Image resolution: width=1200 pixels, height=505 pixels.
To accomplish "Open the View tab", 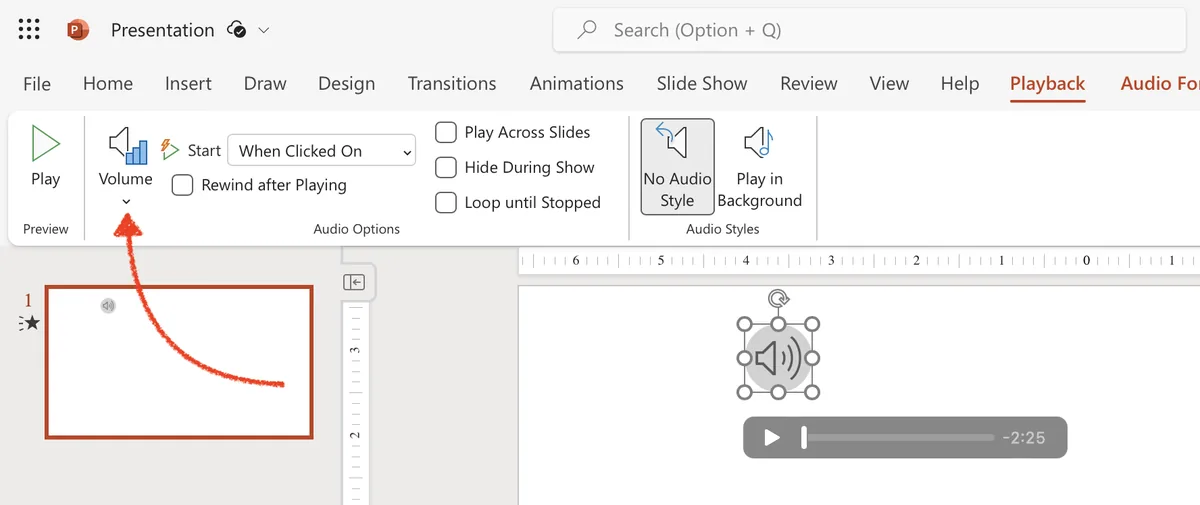I will click(889, 83).
